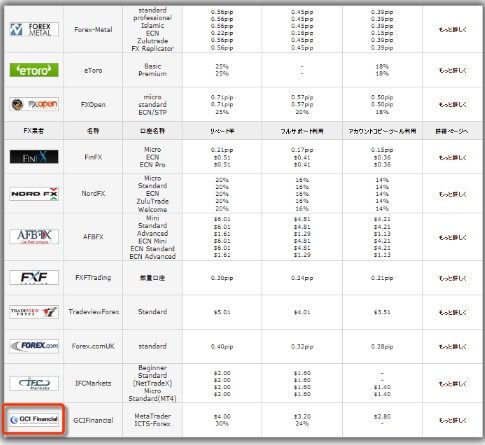Screen dimensions: 485x445
Task: Open details link in eToro row
Action: point(452,70)
